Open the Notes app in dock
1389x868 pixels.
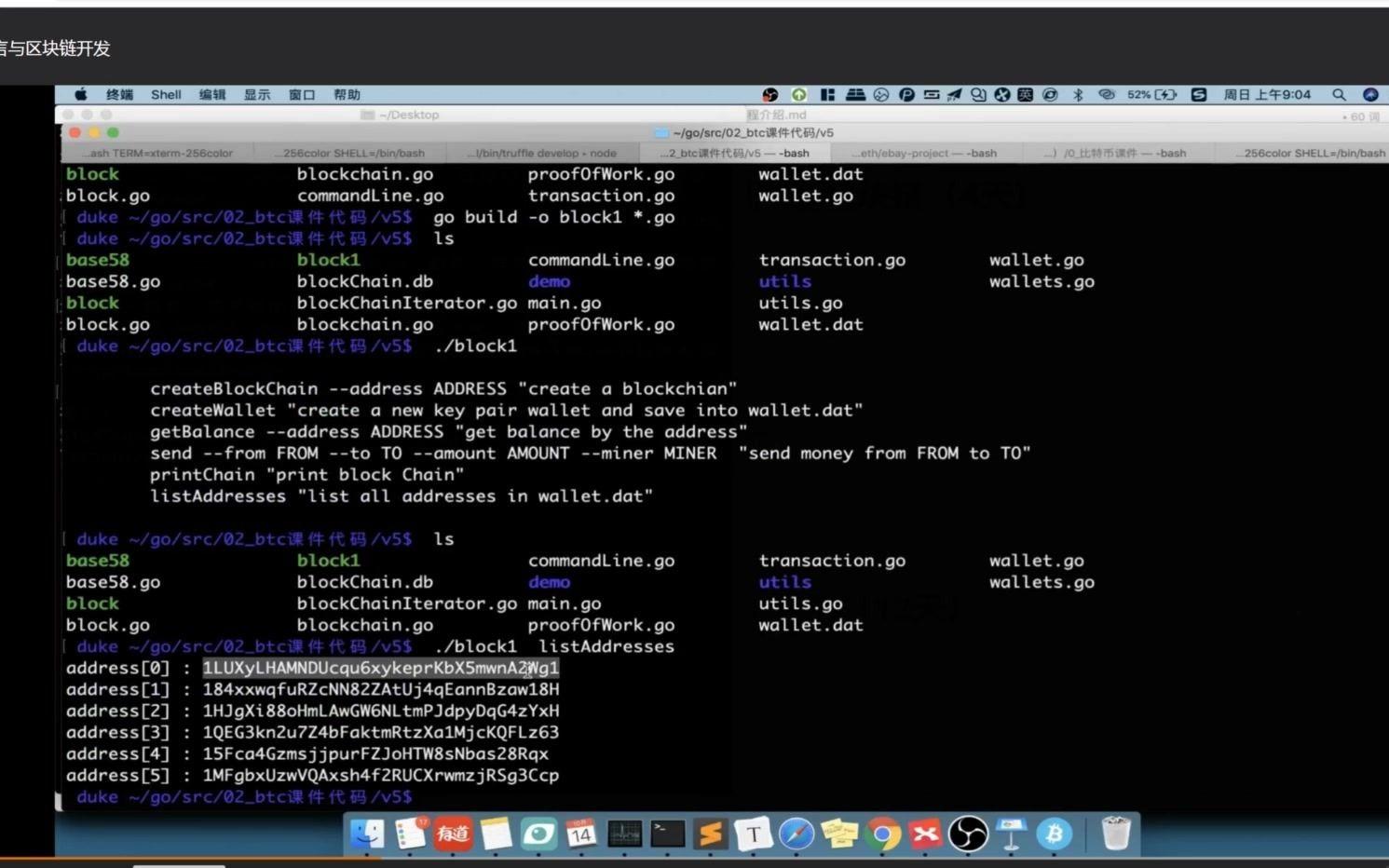pyautogui.click(x=496, y=834)
